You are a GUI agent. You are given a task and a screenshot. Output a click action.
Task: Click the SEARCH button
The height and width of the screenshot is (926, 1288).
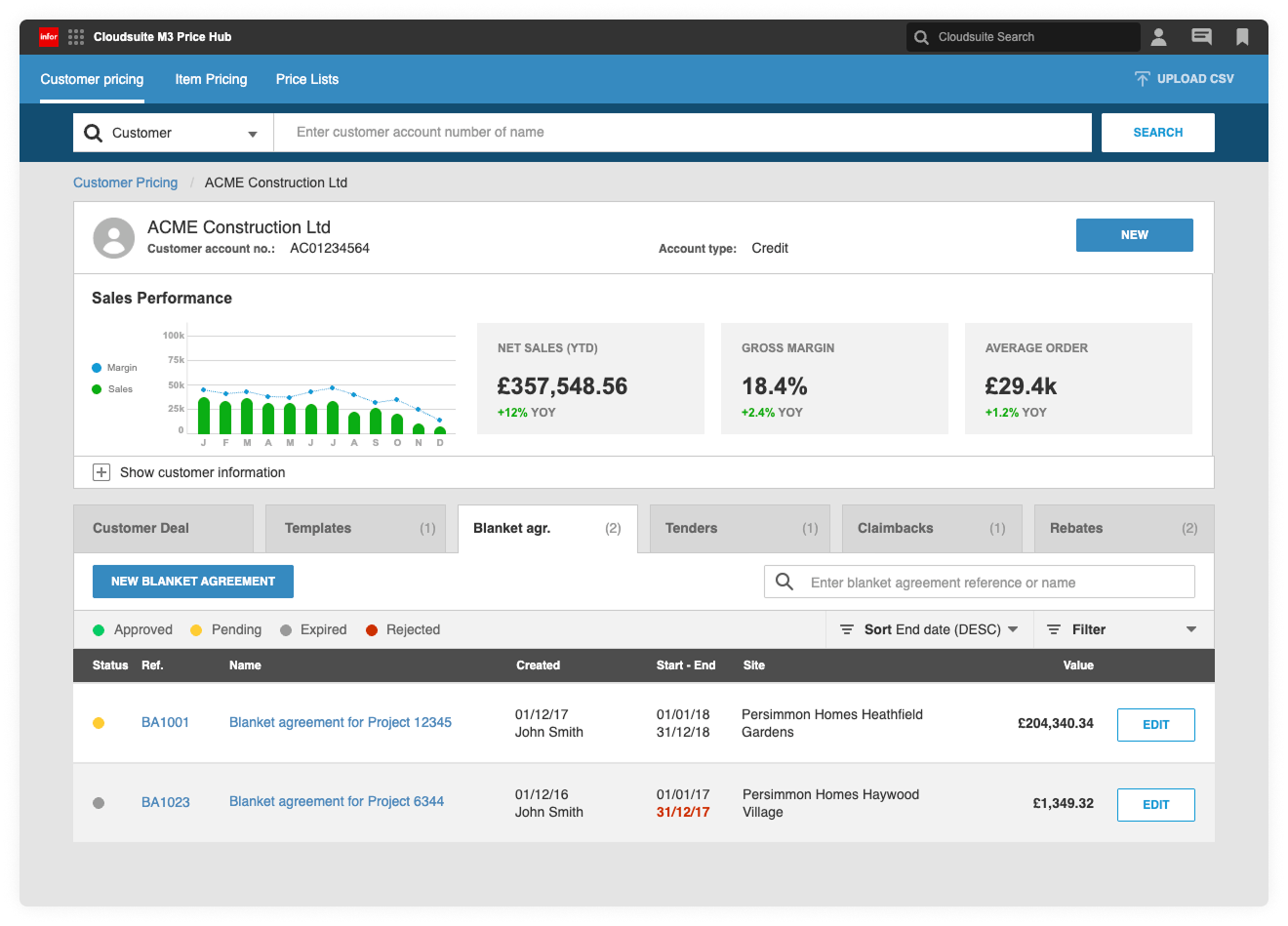click(1158, 133)
